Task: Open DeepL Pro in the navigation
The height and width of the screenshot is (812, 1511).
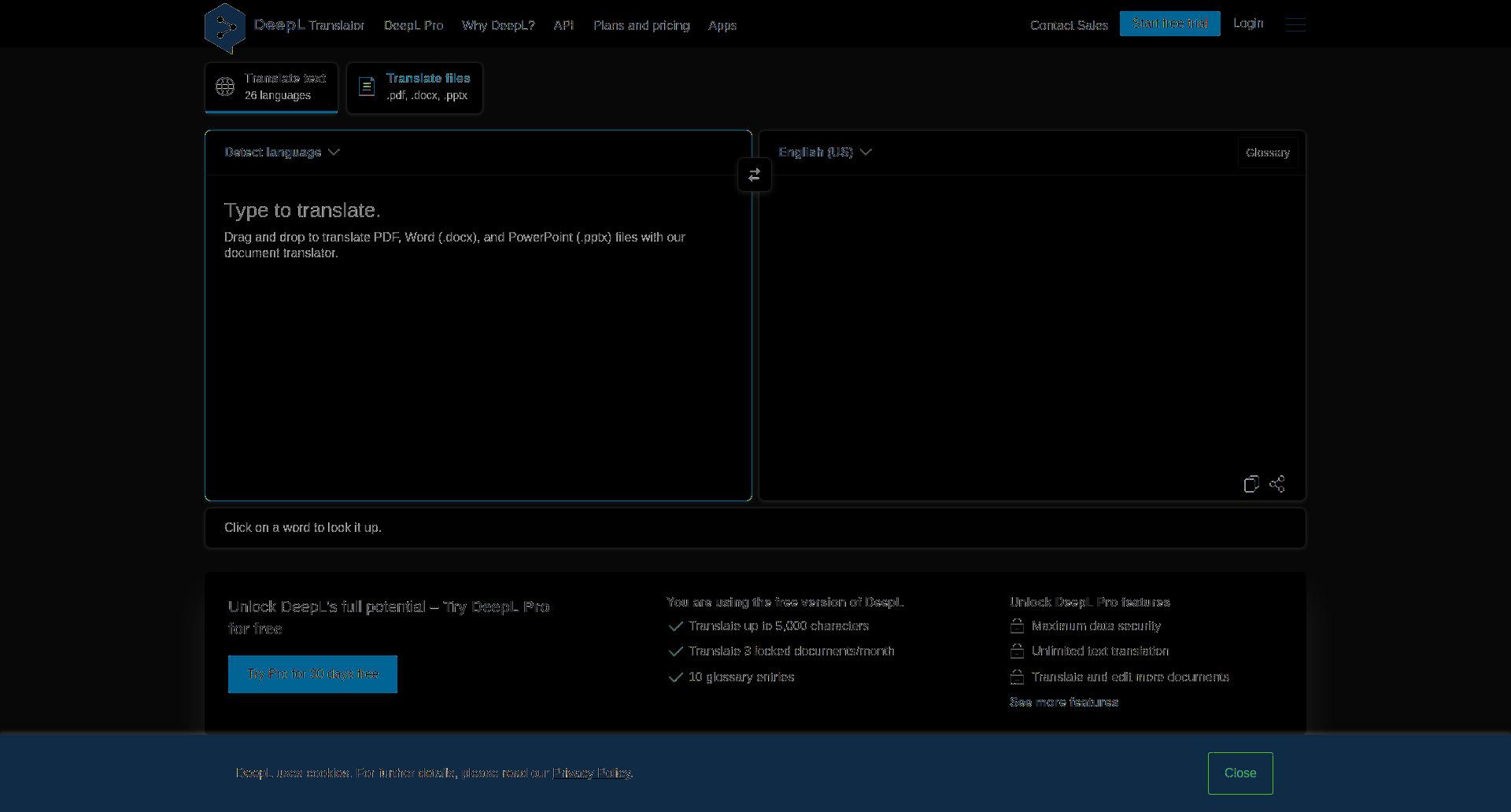Action: [x=413, y=26]
